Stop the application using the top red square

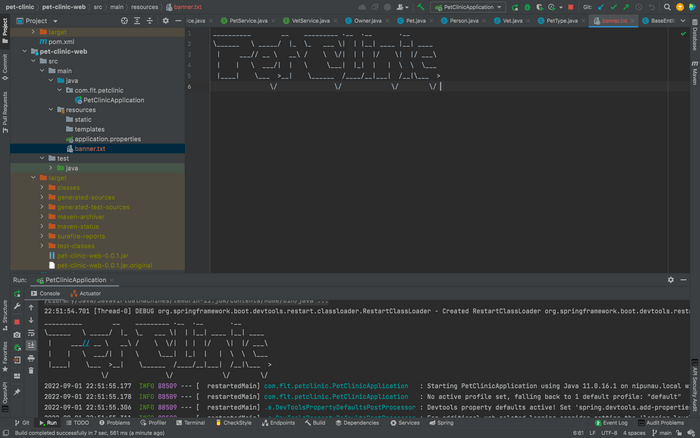[x=571, y=7]
